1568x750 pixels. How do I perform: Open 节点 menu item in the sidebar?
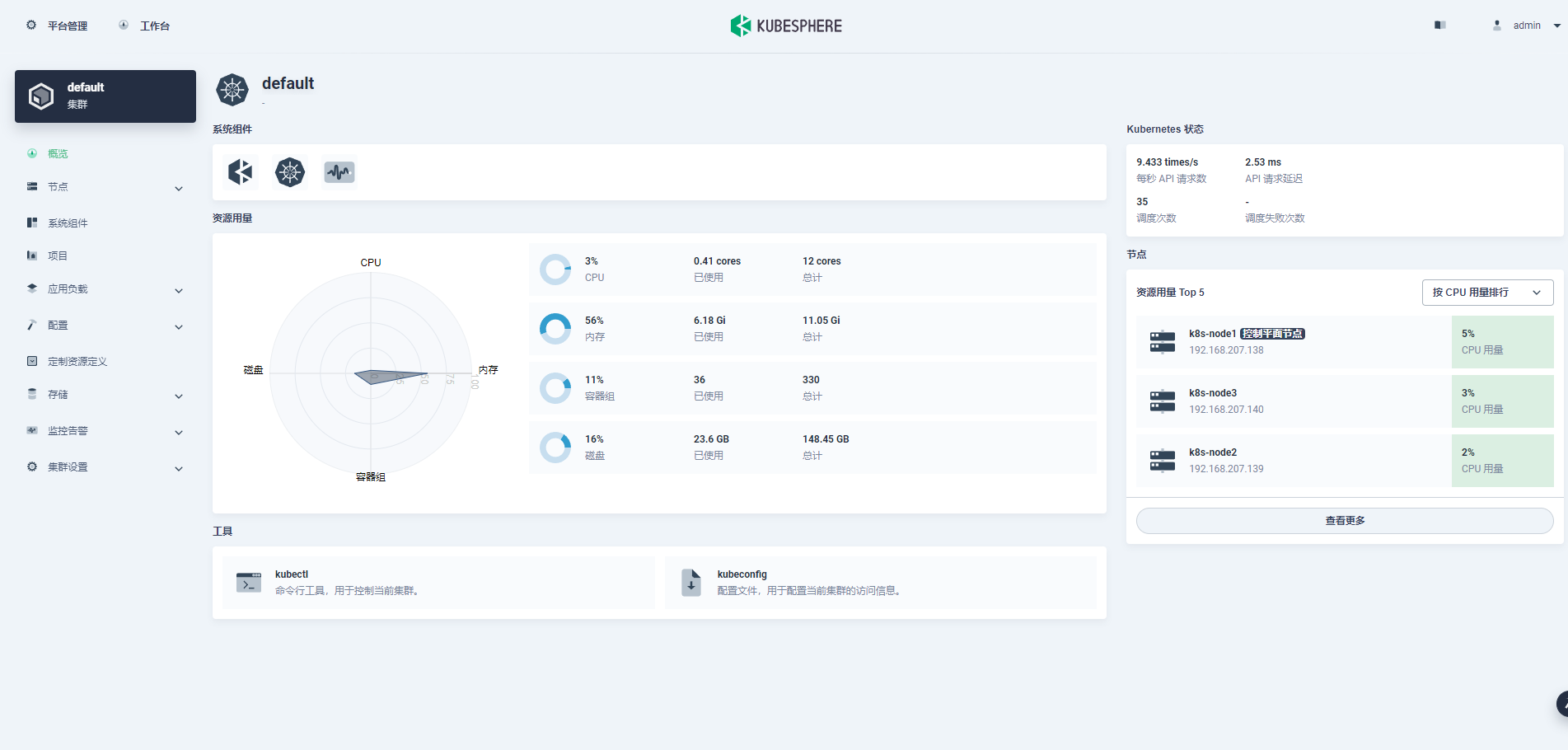tap(58, 187)
